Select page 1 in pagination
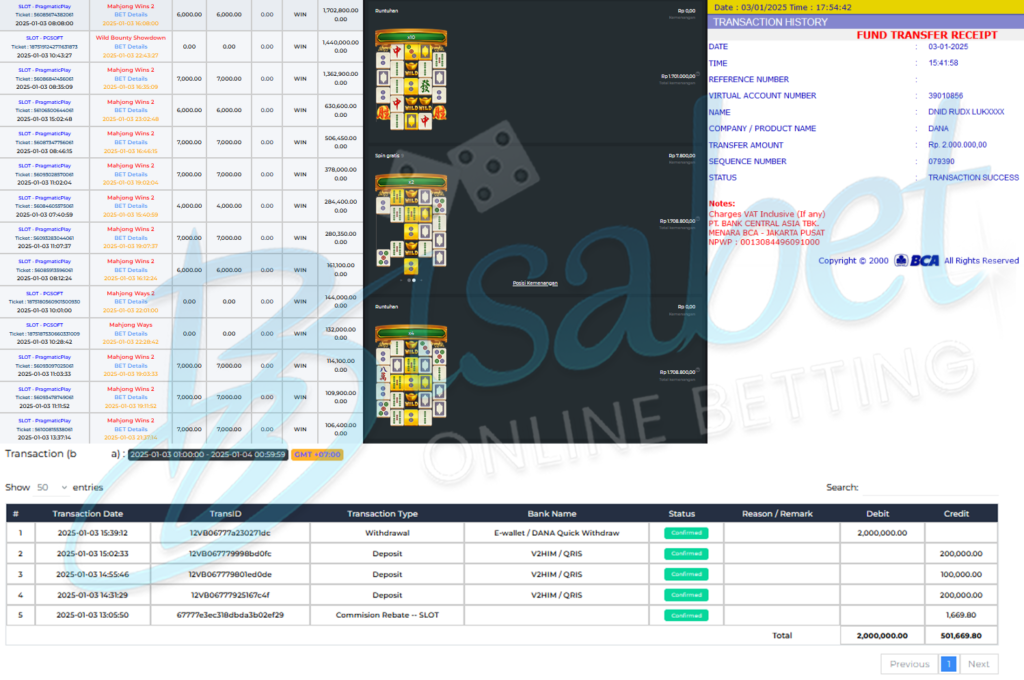Viewport: 1024px width, 680px height. coord(948,664)
